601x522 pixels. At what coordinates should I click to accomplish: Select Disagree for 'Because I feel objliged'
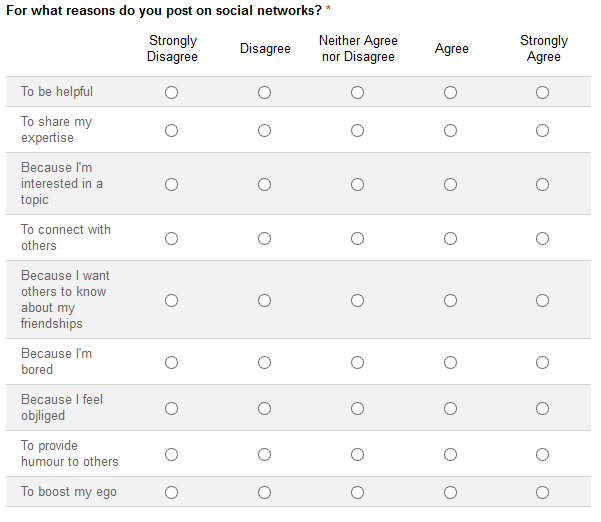tap(264, 408)
